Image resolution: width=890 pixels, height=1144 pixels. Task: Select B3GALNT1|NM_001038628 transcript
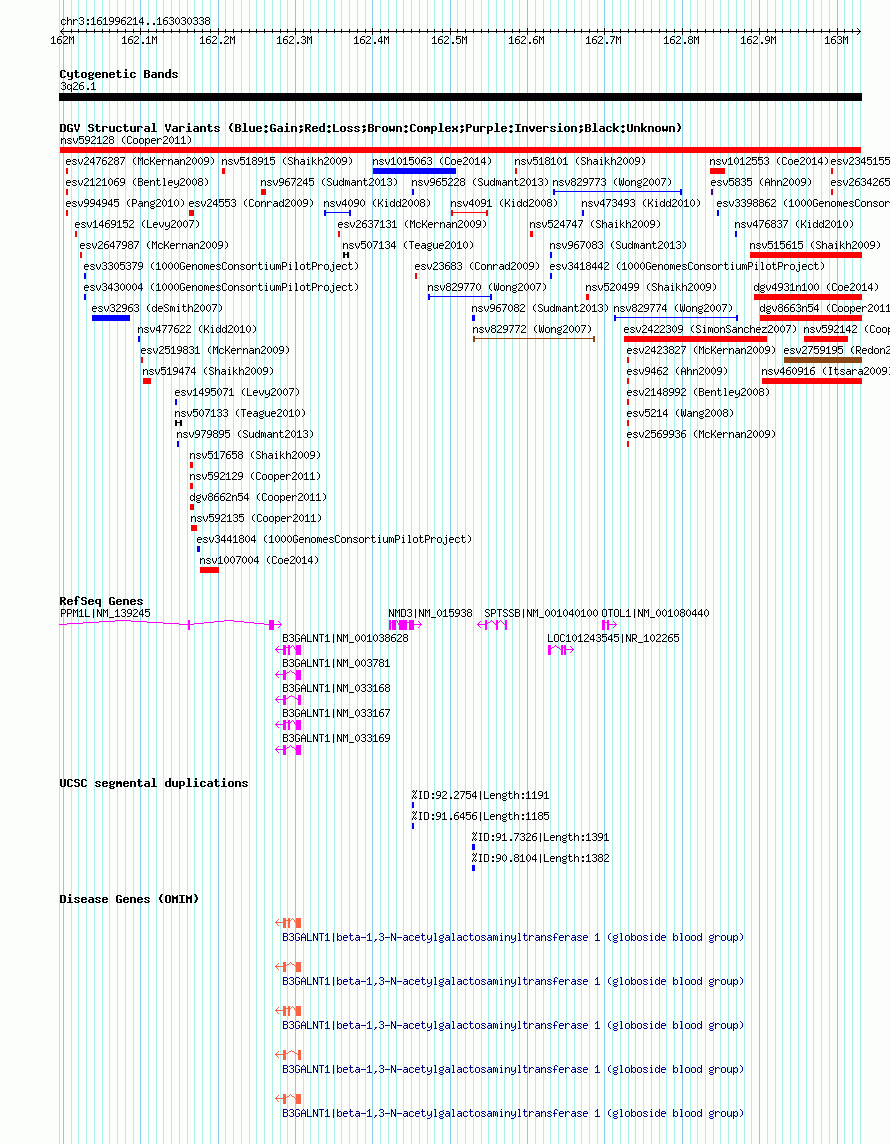point(345,638)
